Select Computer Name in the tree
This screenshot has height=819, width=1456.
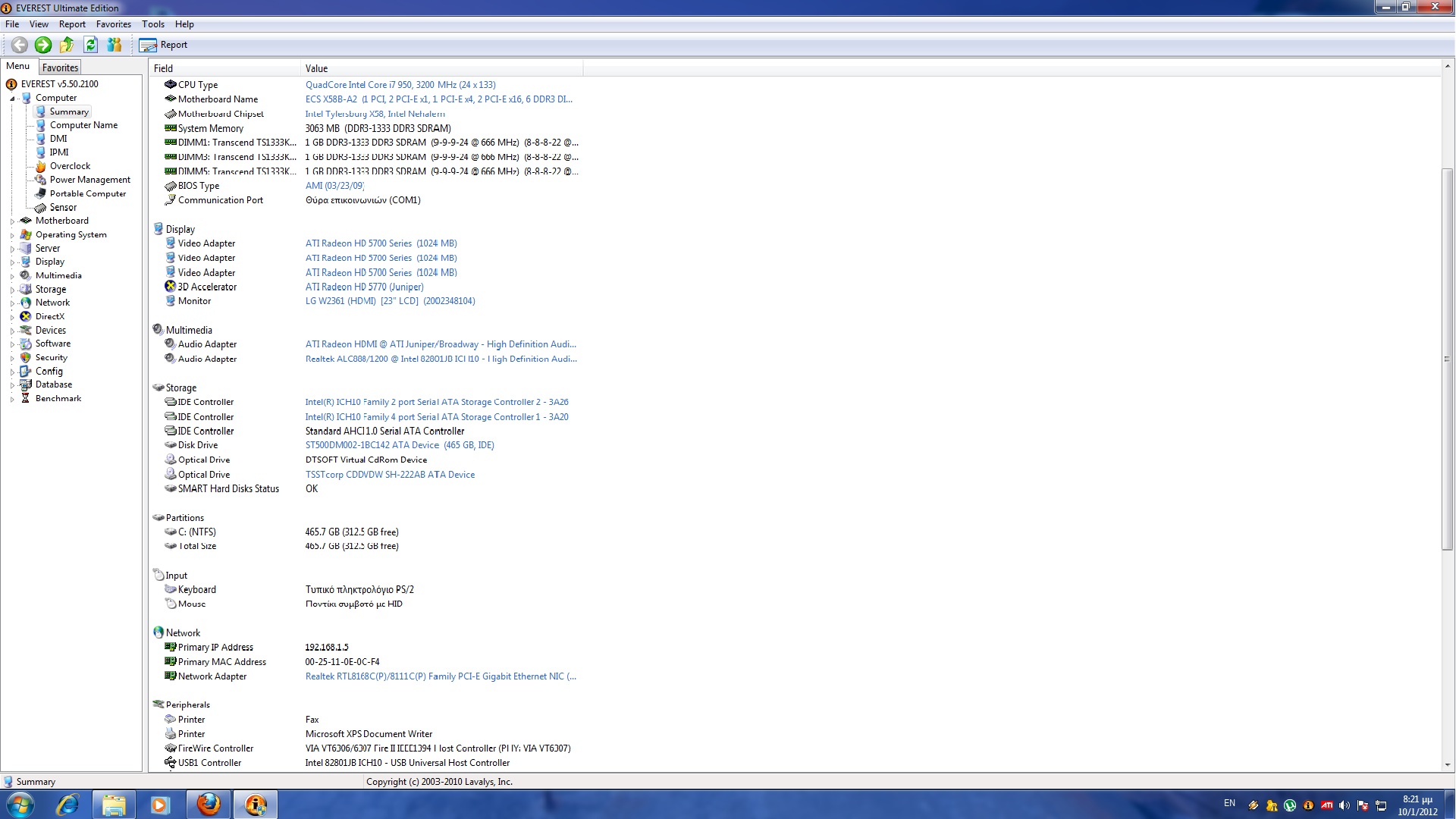(x=83, y=125)
